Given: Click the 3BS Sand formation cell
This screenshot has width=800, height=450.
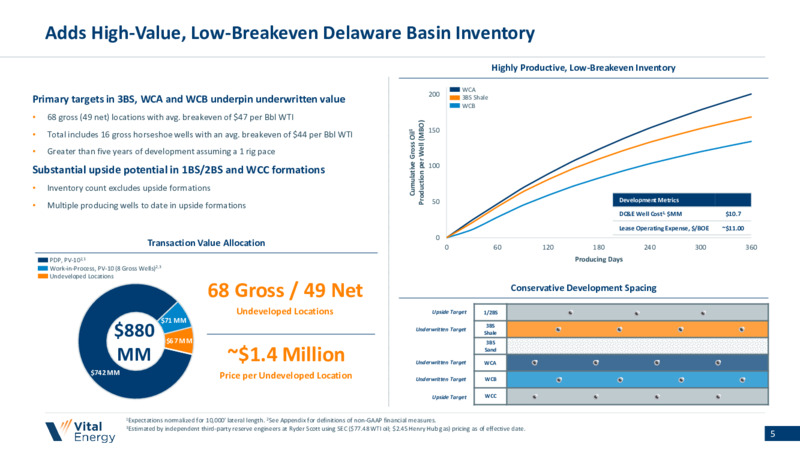Looking at the screenshot, I should pyautogui.click(x=490, y=346).
